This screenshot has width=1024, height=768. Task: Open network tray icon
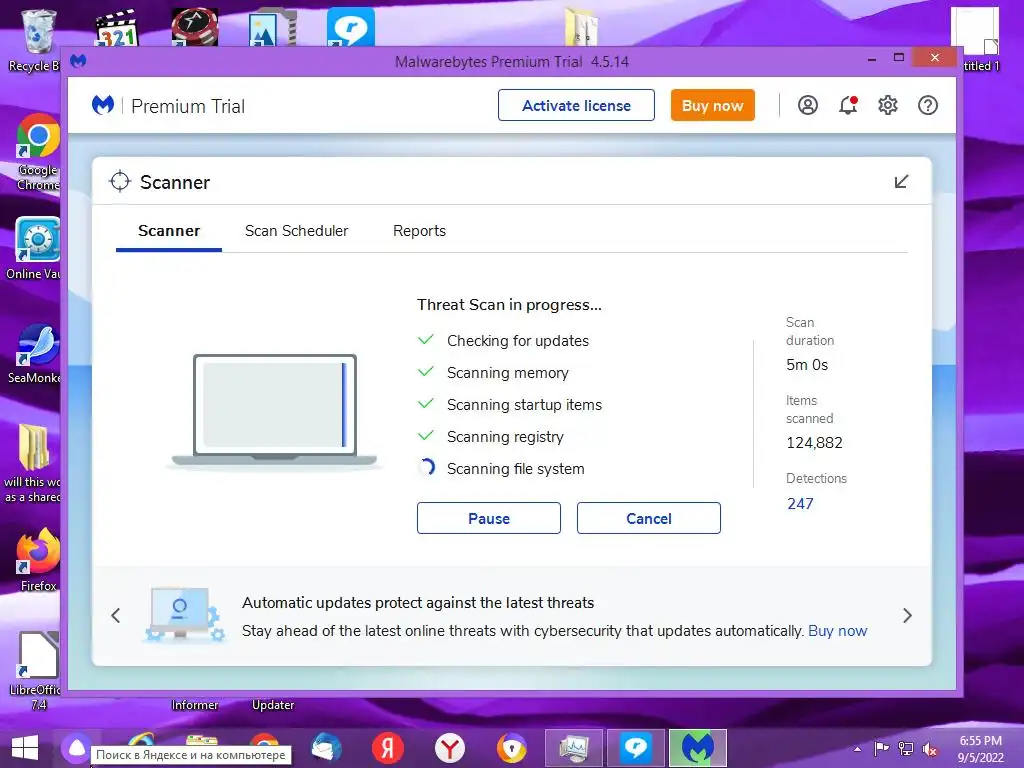click(906, 748)
